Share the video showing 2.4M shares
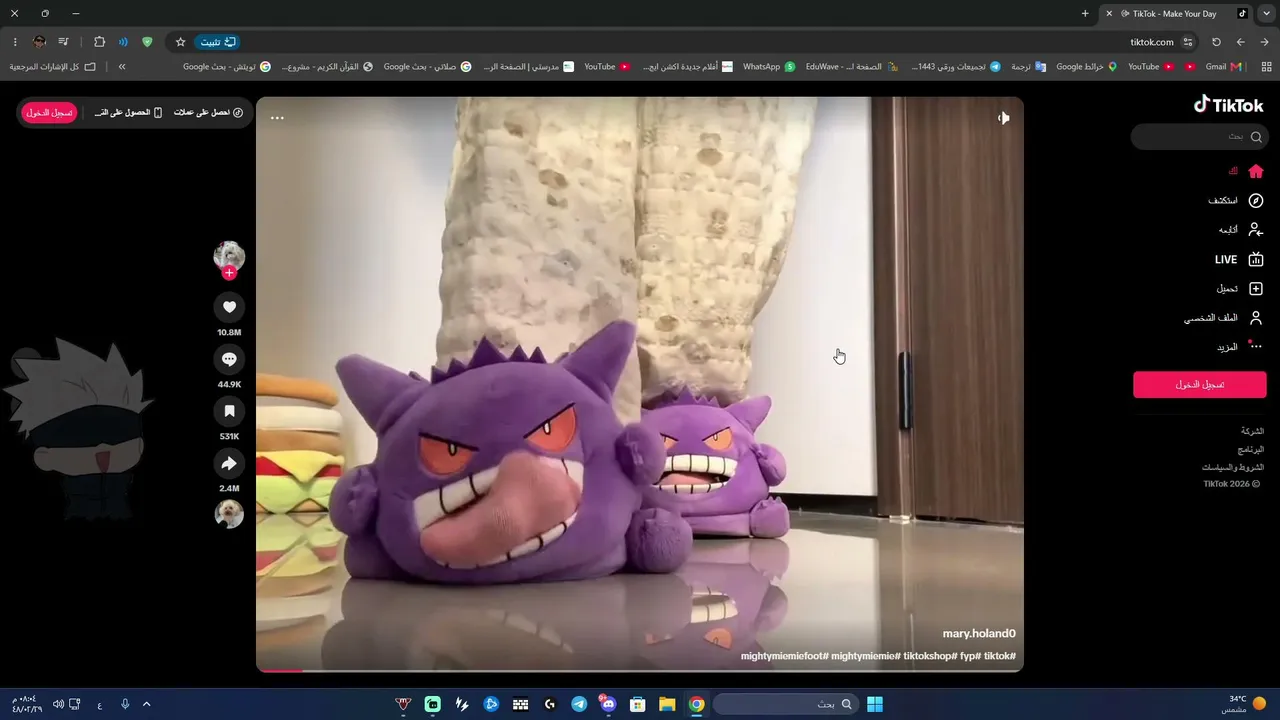The height and width of the screenshot is (720, 1280). pos(229,463)
